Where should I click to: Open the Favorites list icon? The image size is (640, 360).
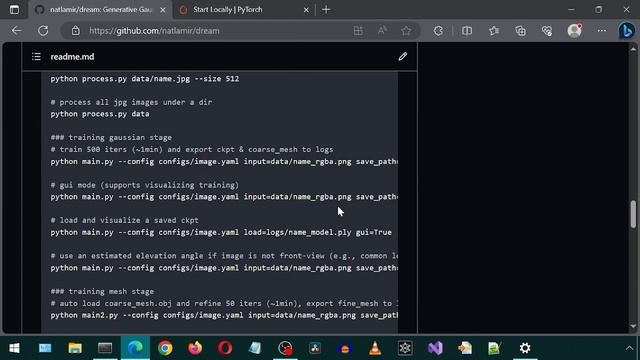(x=494, y=31)
